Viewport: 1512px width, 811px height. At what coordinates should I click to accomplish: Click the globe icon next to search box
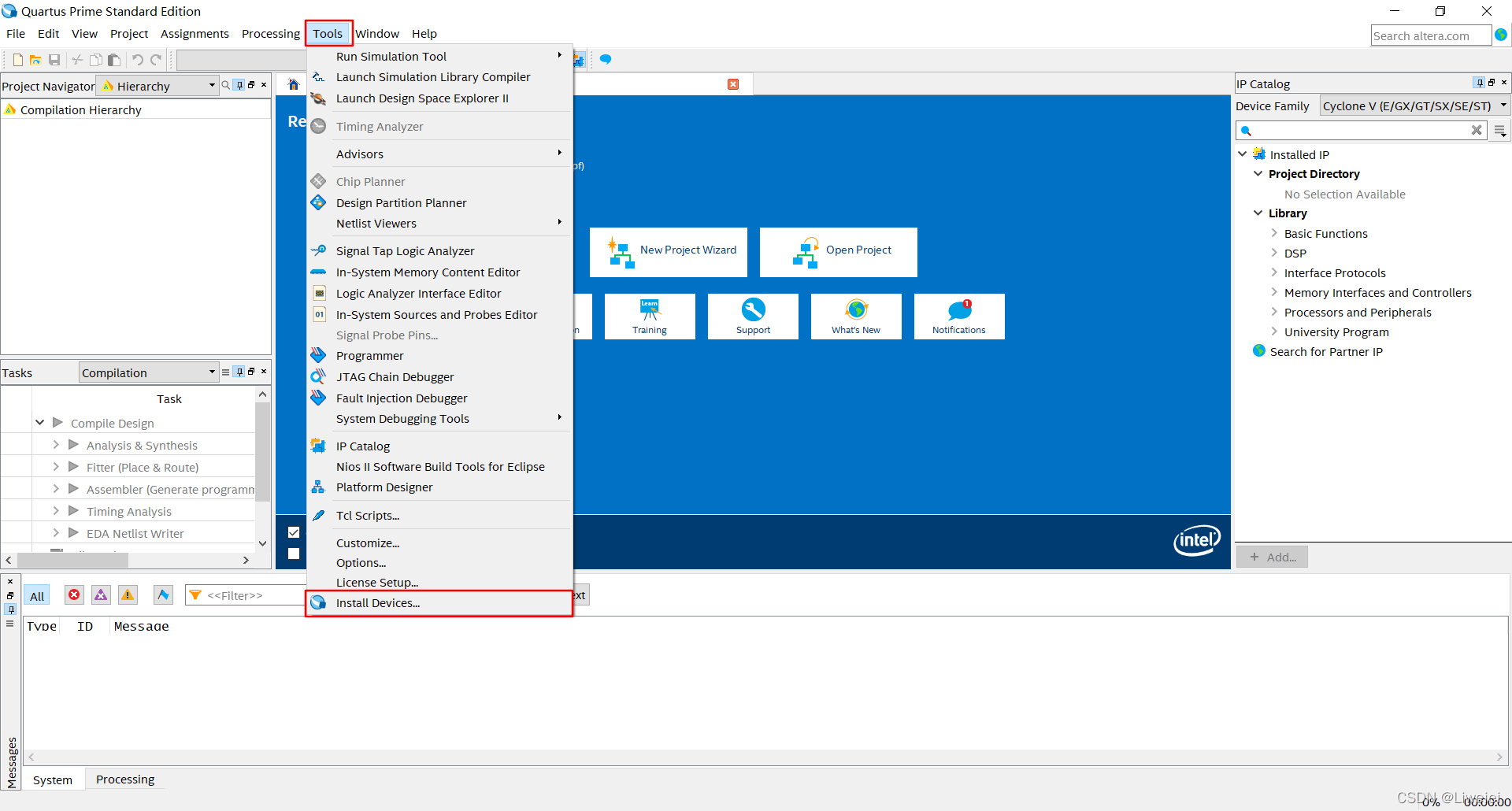pyautogui.click(x=1501, y=35)
